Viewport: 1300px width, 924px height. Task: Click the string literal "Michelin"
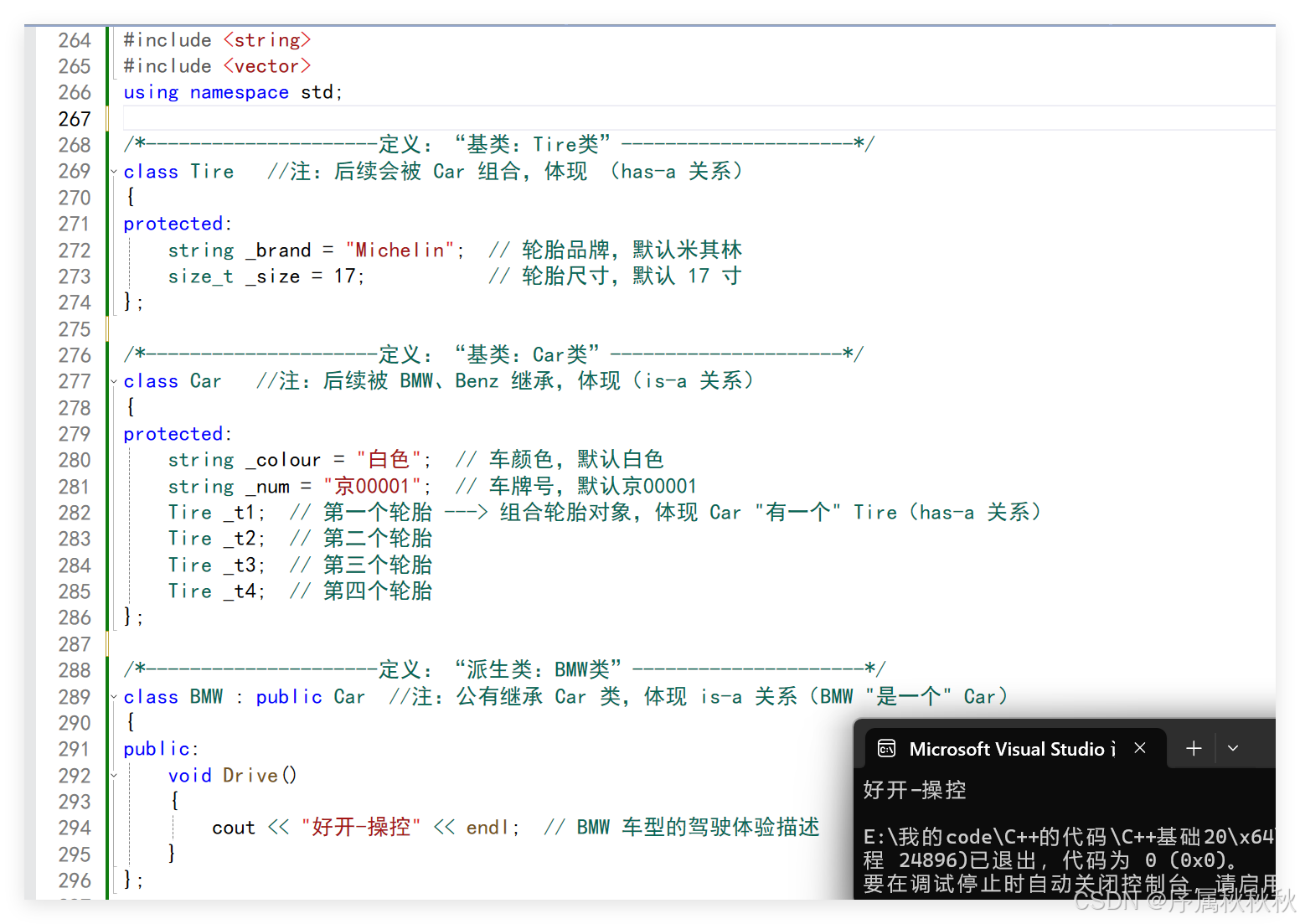400,250
